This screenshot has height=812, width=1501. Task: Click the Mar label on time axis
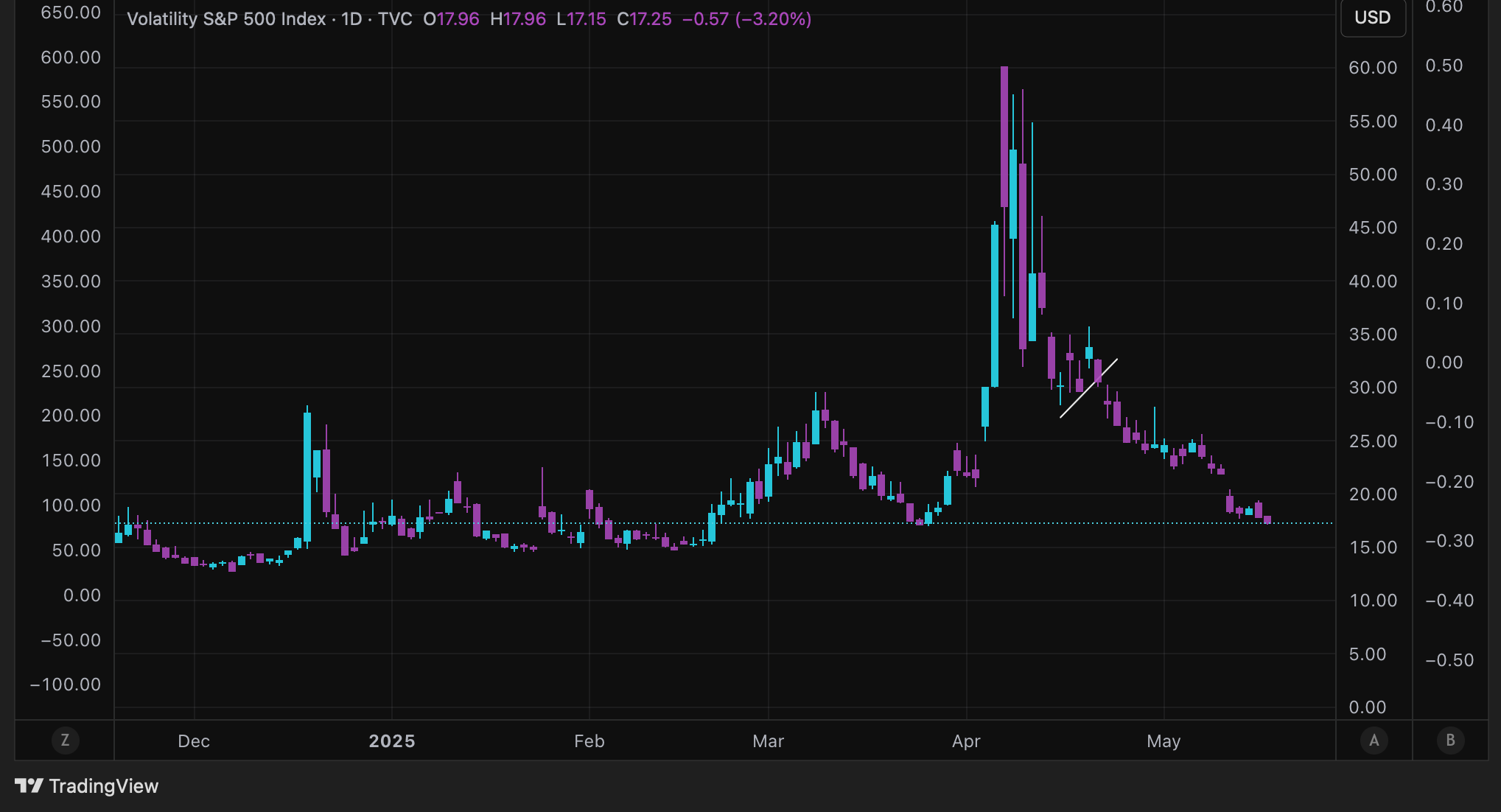(769, 741)
